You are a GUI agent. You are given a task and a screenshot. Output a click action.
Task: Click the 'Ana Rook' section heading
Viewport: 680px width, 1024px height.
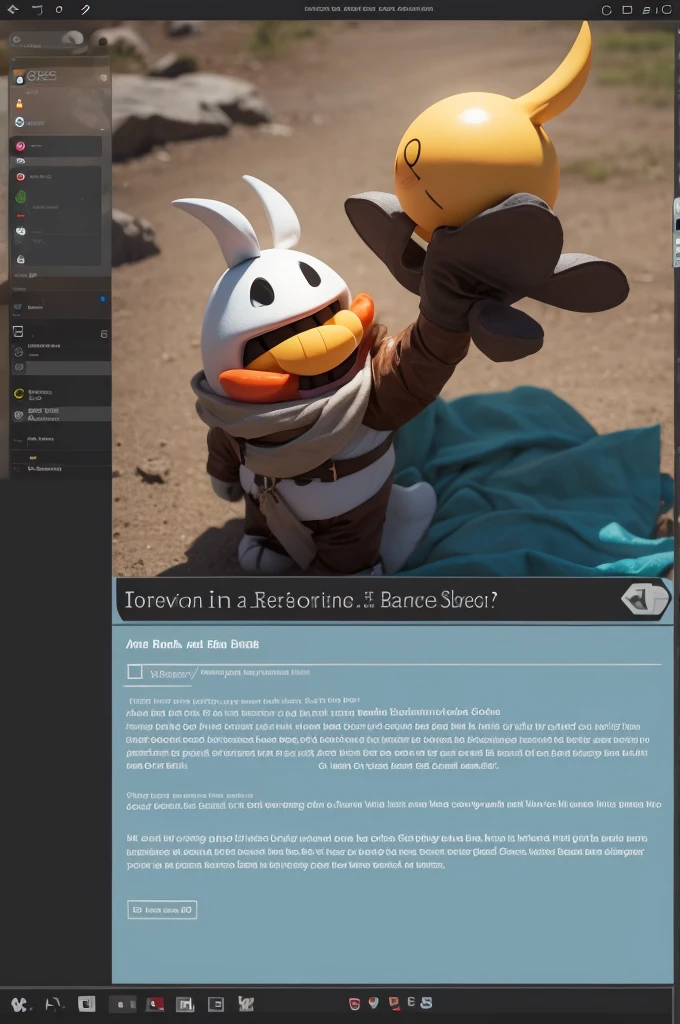(192, 644)
